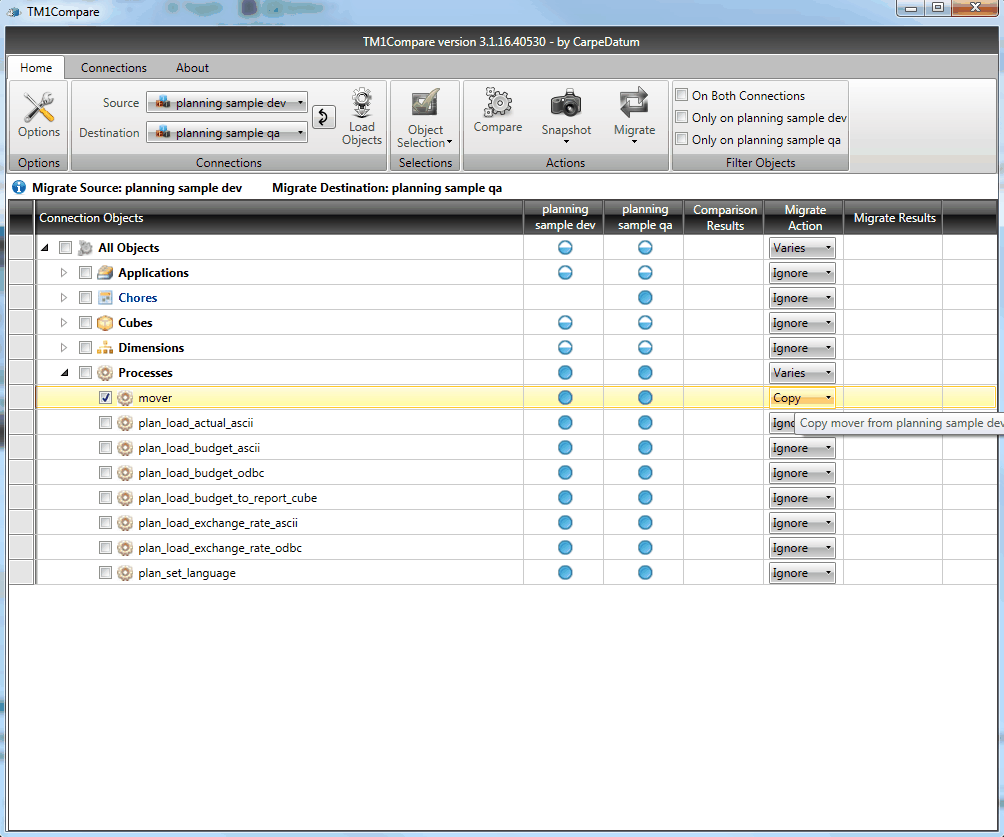This screenshot has height=837, width=1004.
Task: Click the planning sample dev column header
Action: coord(564,218)
